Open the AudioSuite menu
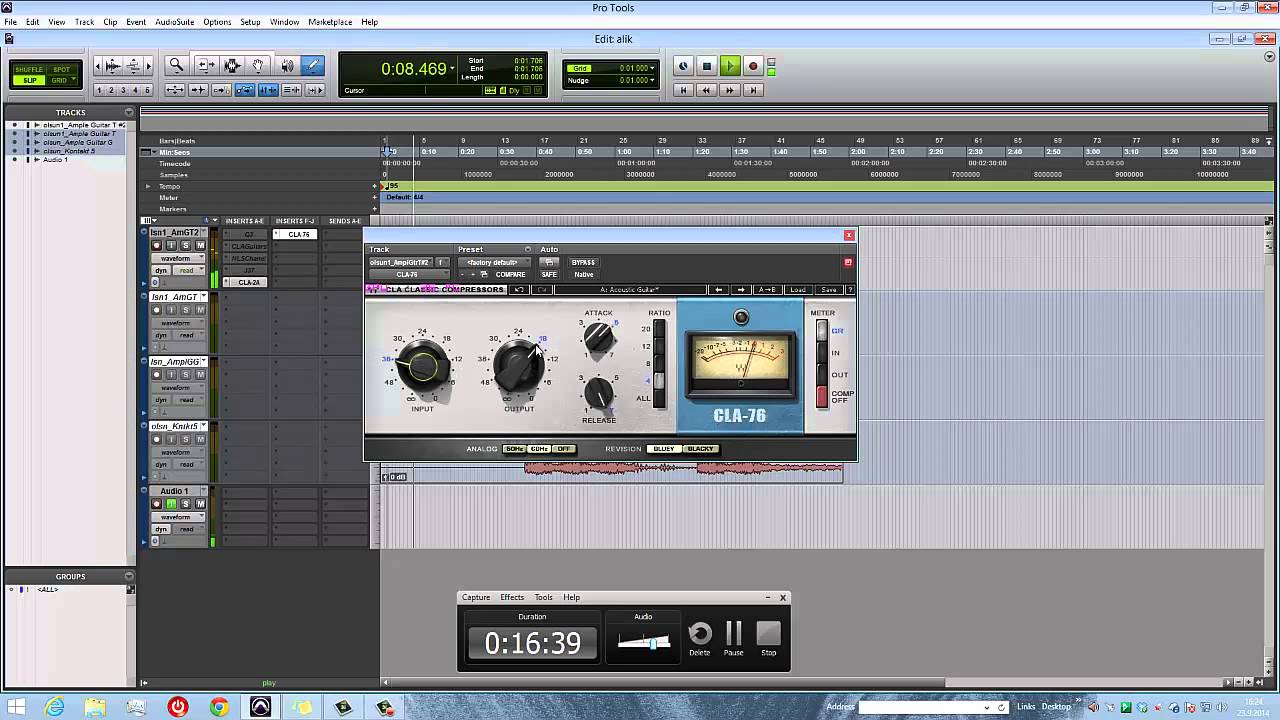 click(174, 22)
